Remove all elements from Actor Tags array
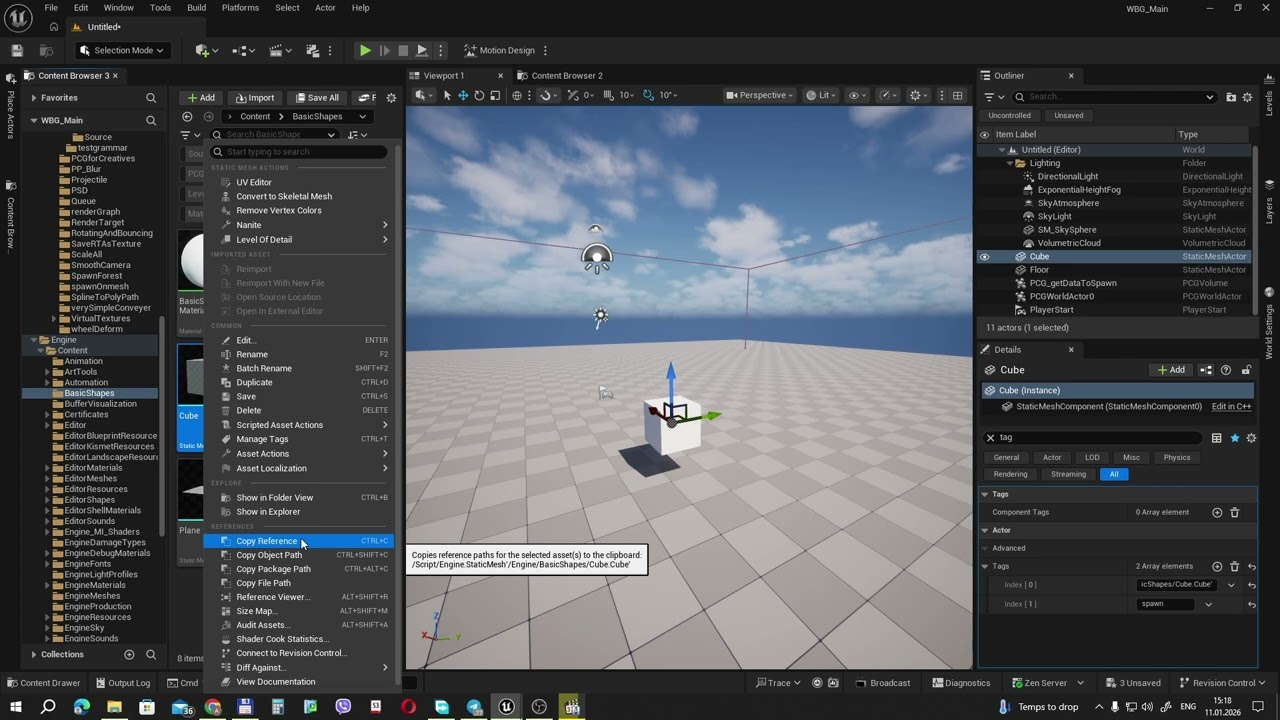1280x720 pixels. [x=1234, y=566]
